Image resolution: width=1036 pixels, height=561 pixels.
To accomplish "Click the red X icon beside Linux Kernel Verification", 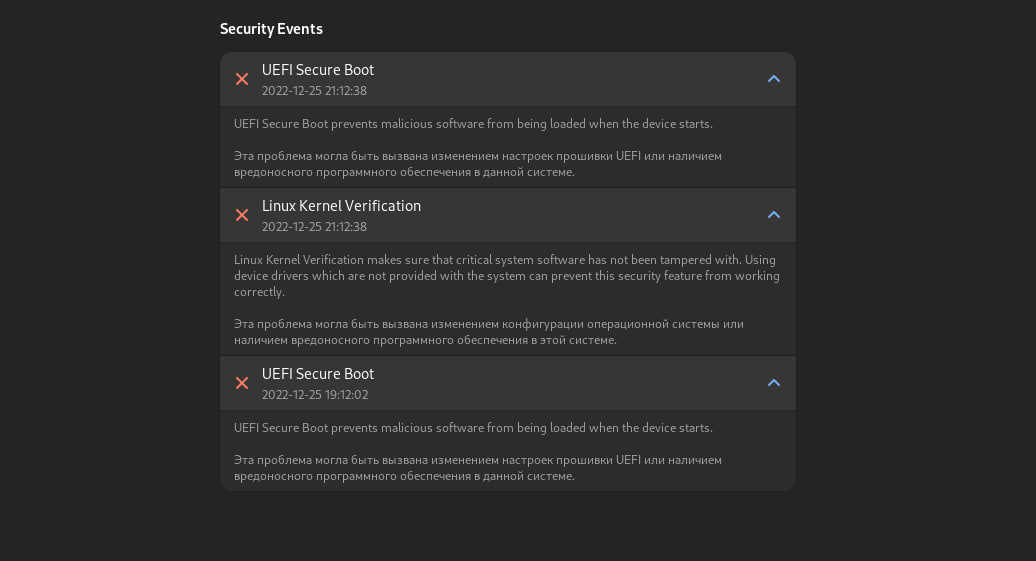I will pyautogui.click(x=242, y=215).
